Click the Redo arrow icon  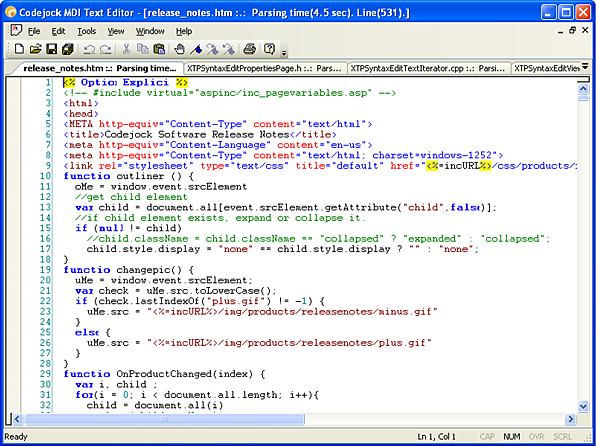[105, 49]
